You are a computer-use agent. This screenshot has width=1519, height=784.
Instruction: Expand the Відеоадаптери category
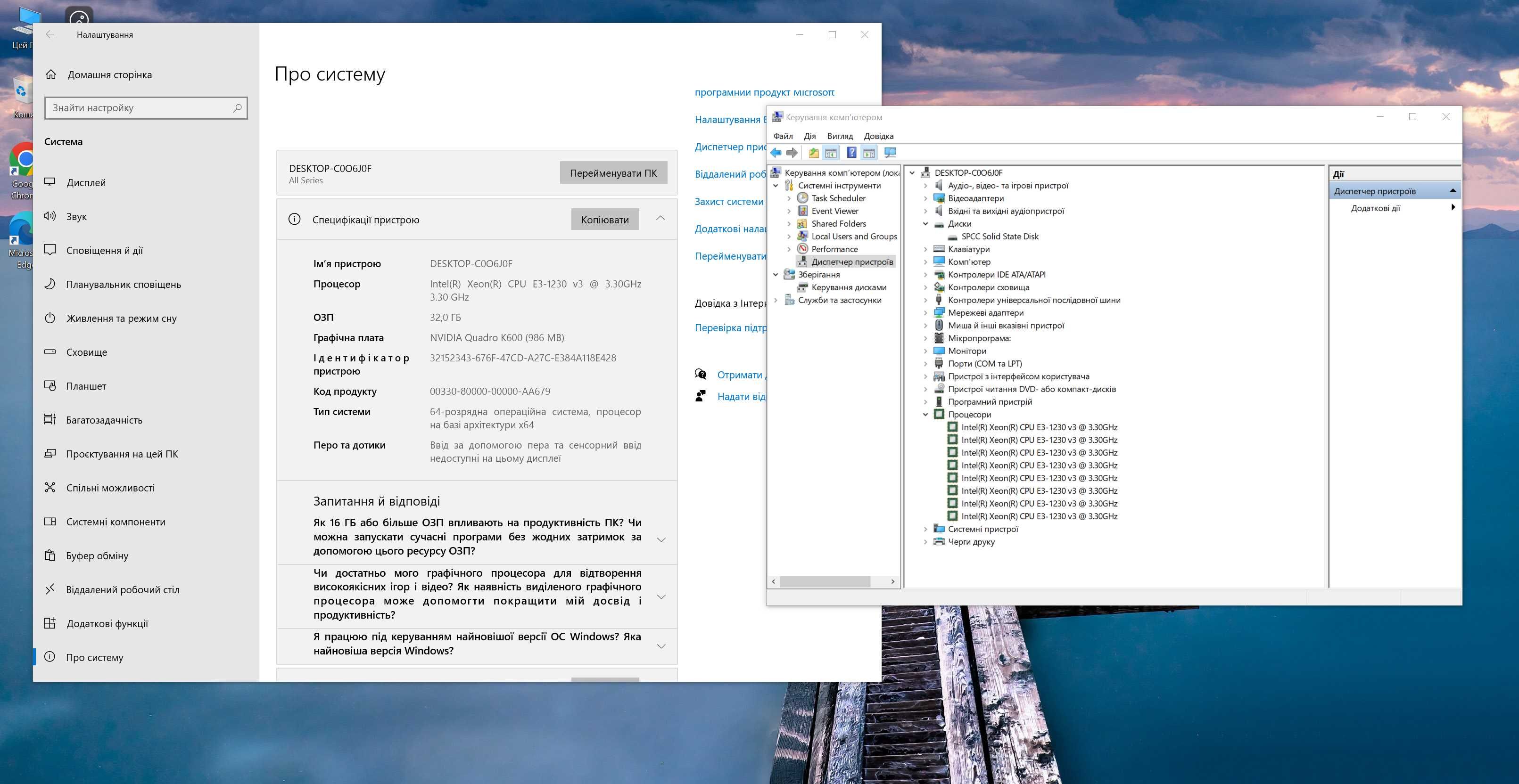925,199
